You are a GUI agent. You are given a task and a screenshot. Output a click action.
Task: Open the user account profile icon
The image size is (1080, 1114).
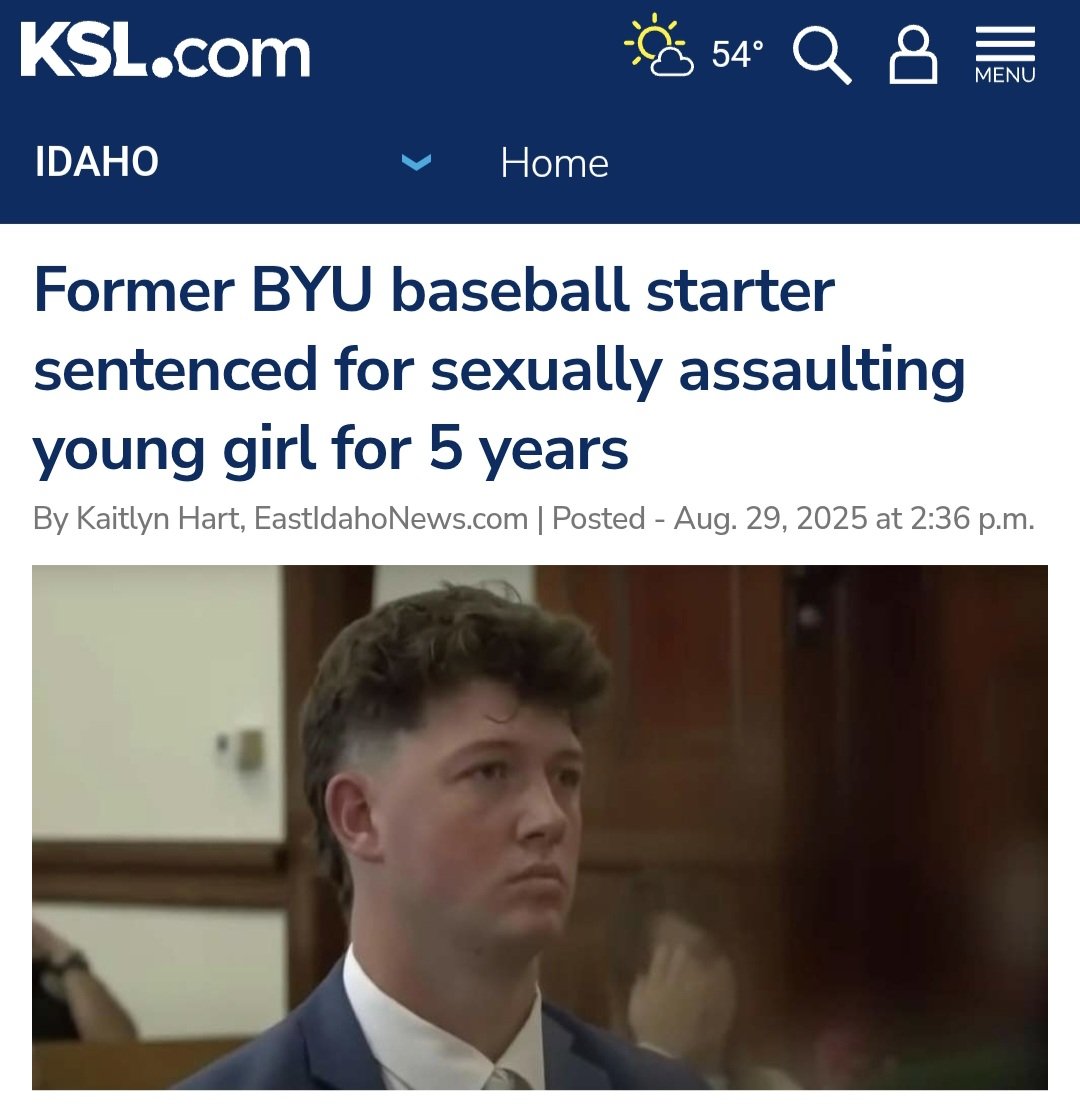[x=913, y=55]
